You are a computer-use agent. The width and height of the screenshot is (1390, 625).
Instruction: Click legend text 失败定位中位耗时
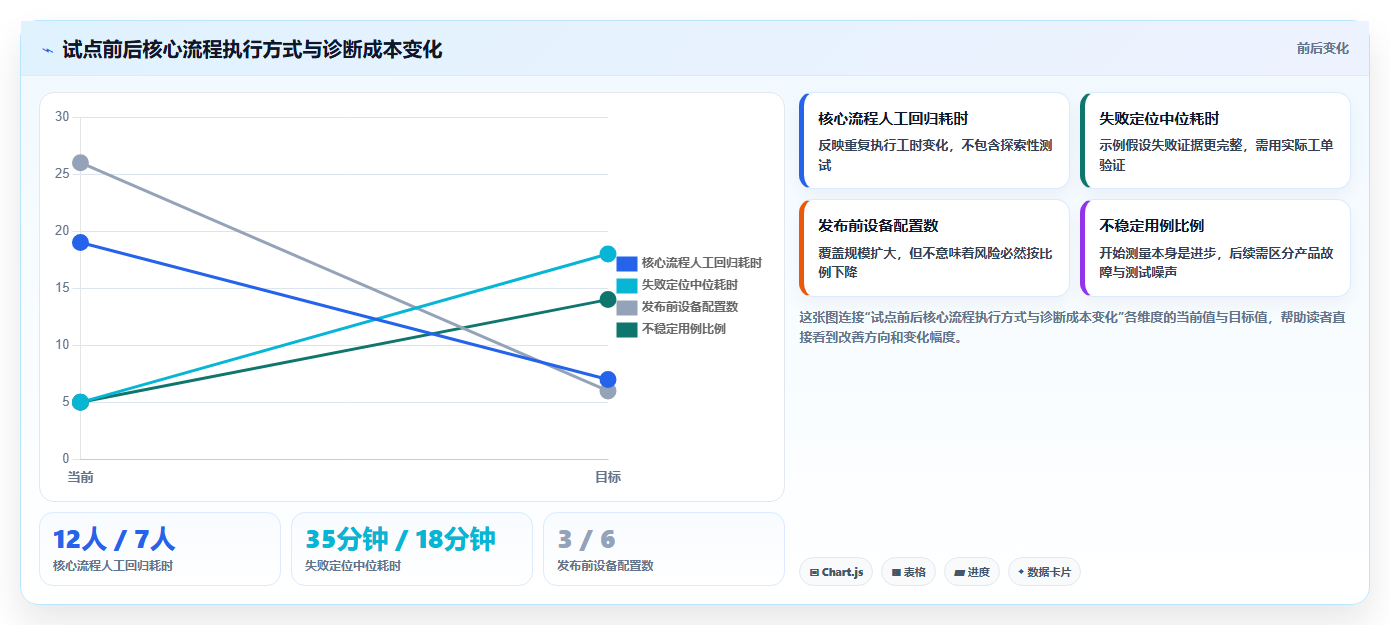pyautogui.click(x=690, y=285)
